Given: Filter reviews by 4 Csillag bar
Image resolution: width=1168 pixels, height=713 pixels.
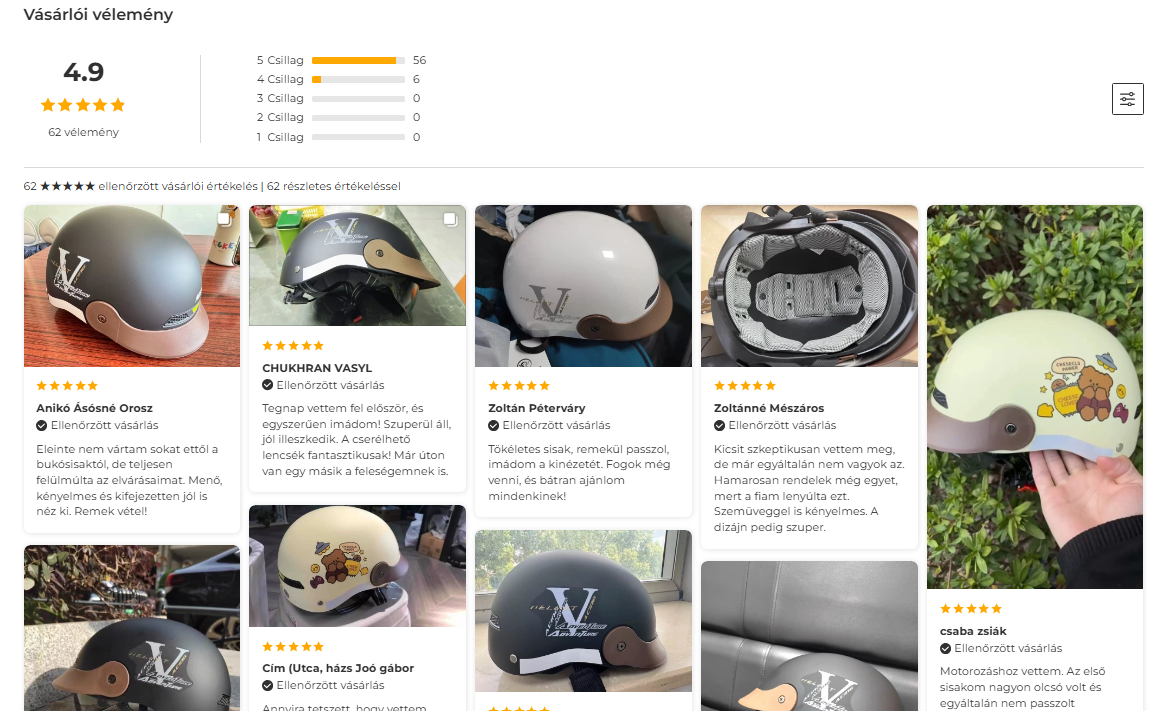Looking at the screenshot, I should (x=358, y=79).
